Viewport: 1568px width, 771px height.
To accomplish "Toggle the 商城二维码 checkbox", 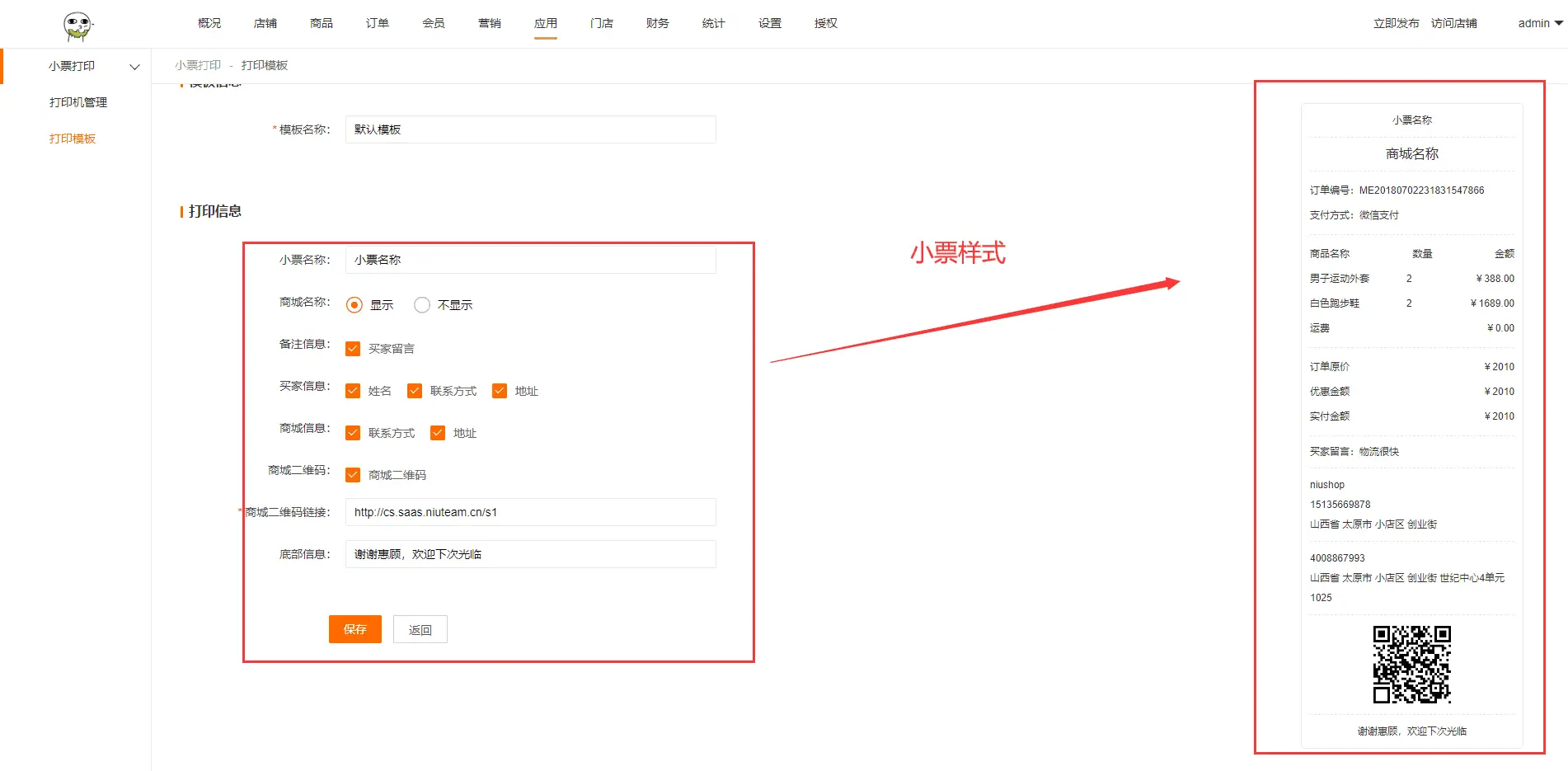I will tap(353, 475).
